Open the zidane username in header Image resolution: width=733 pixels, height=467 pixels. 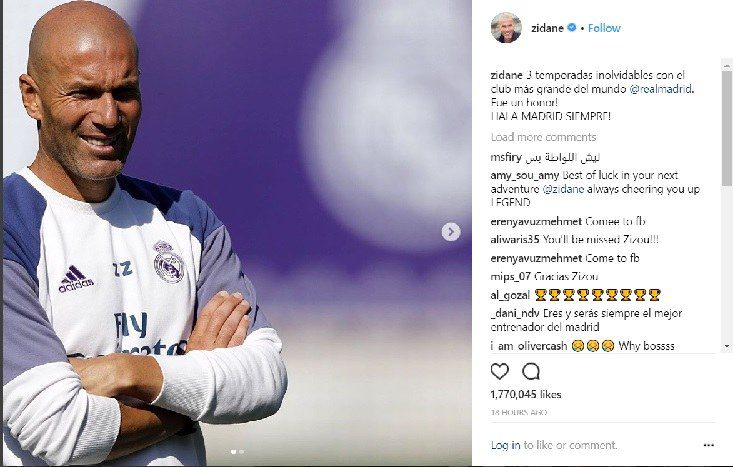[x=547, y=28]
